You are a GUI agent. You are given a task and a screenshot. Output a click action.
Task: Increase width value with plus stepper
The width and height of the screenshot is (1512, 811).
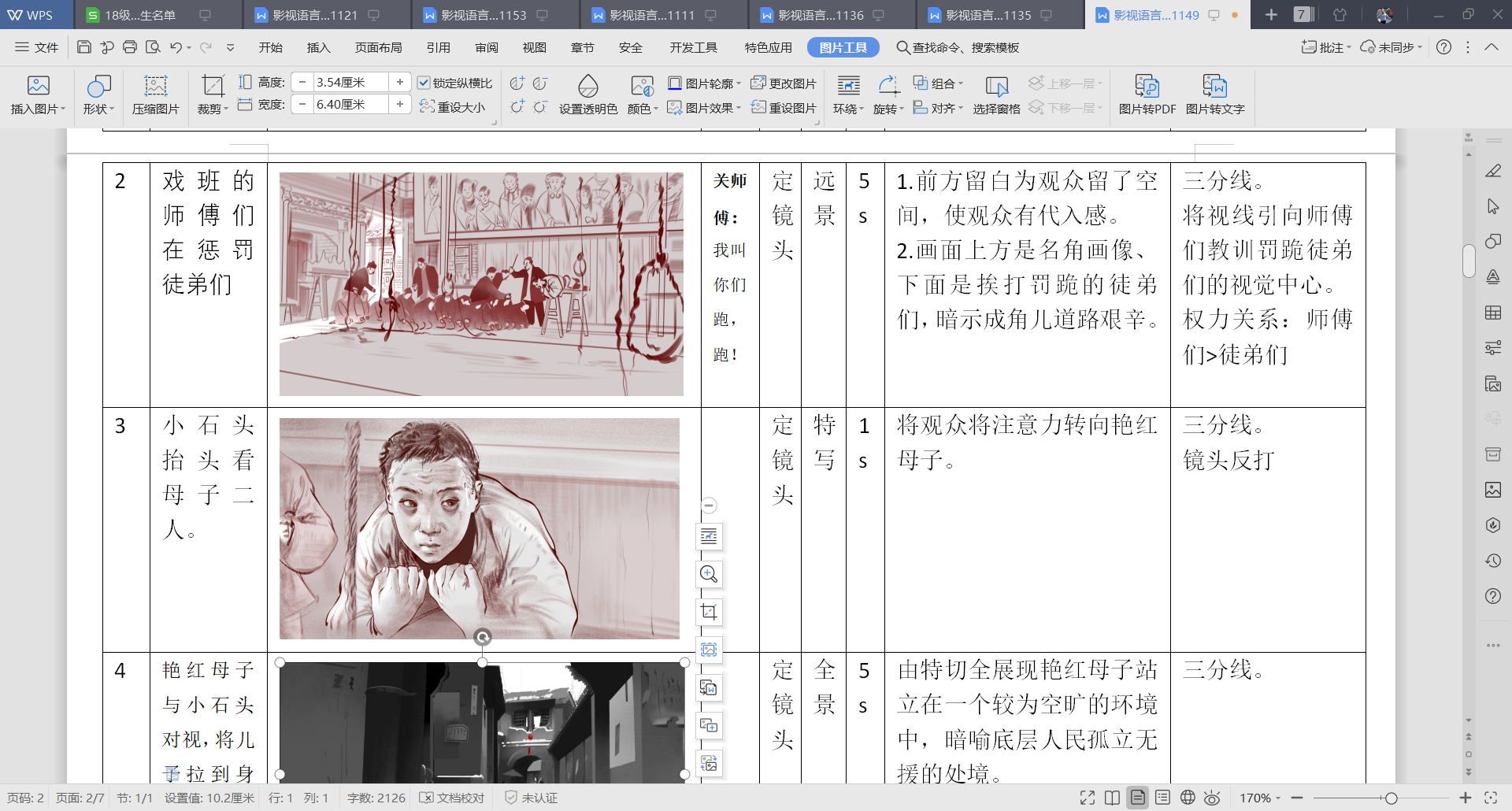tap(400, 104)
